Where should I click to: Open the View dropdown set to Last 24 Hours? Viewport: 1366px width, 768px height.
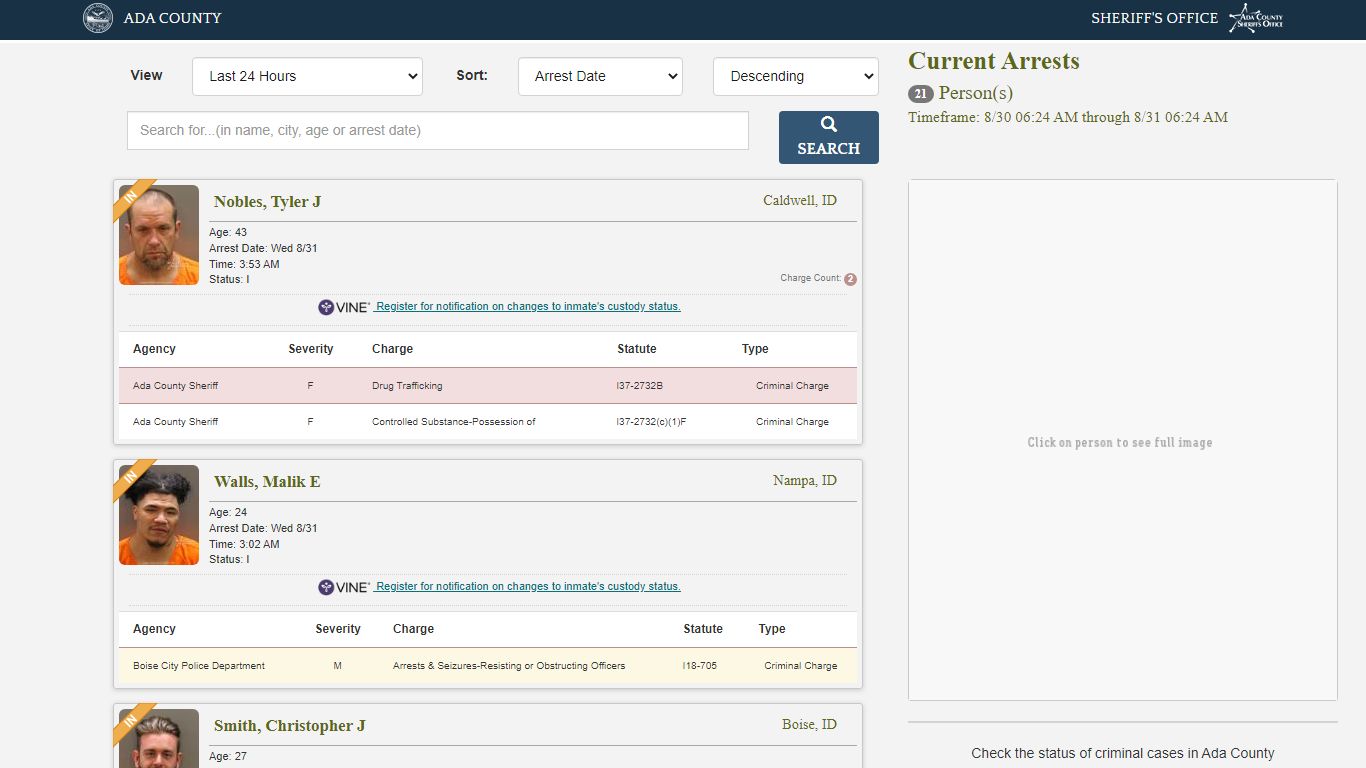tap(307, 76)
